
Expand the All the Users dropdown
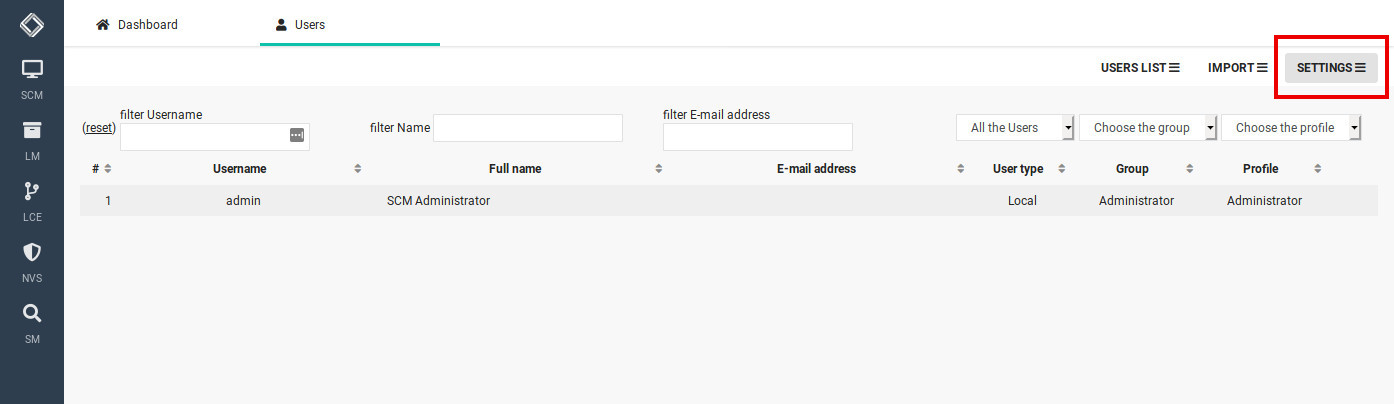pyautogui.click(x=1015, y=128)
